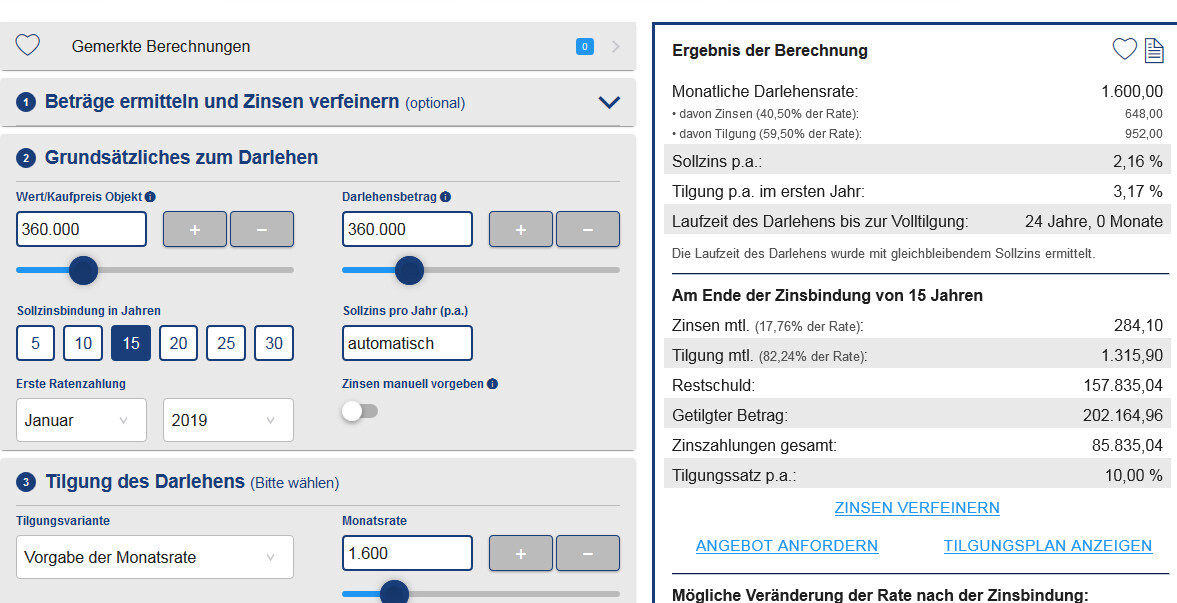Click info icon next to Darlehensbetrag
Image resolution: width=1177 pixels, height=603 pixels.
445,197
